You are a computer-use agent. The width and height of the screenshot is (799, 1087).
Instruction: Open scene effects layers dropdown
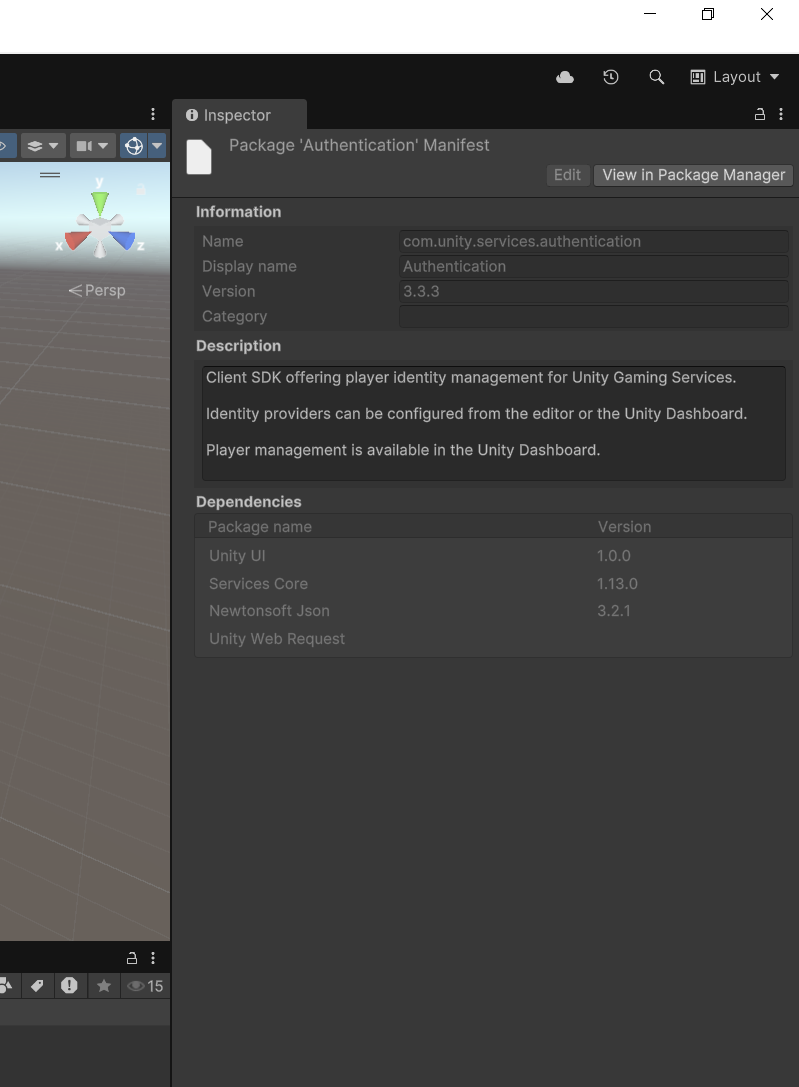[x=43, y=146]
